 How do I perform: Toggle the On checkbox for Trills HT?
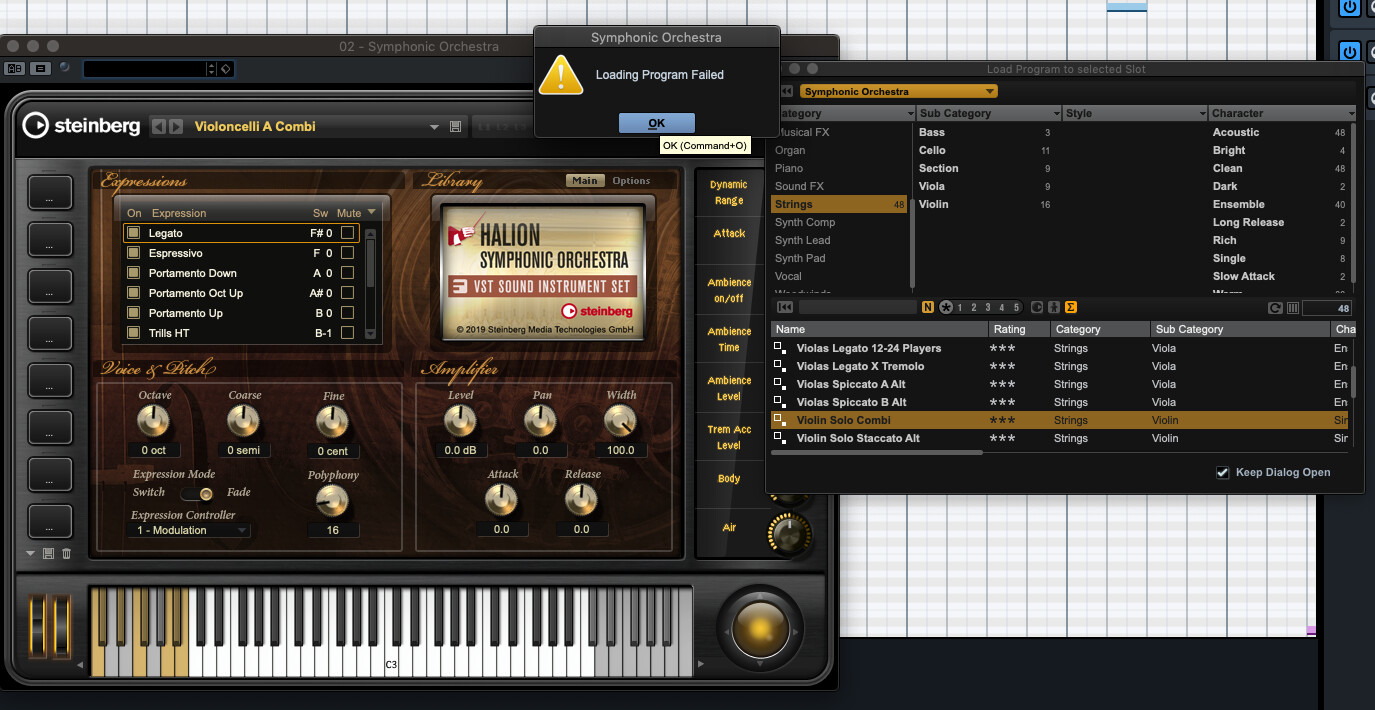point(133,333)
